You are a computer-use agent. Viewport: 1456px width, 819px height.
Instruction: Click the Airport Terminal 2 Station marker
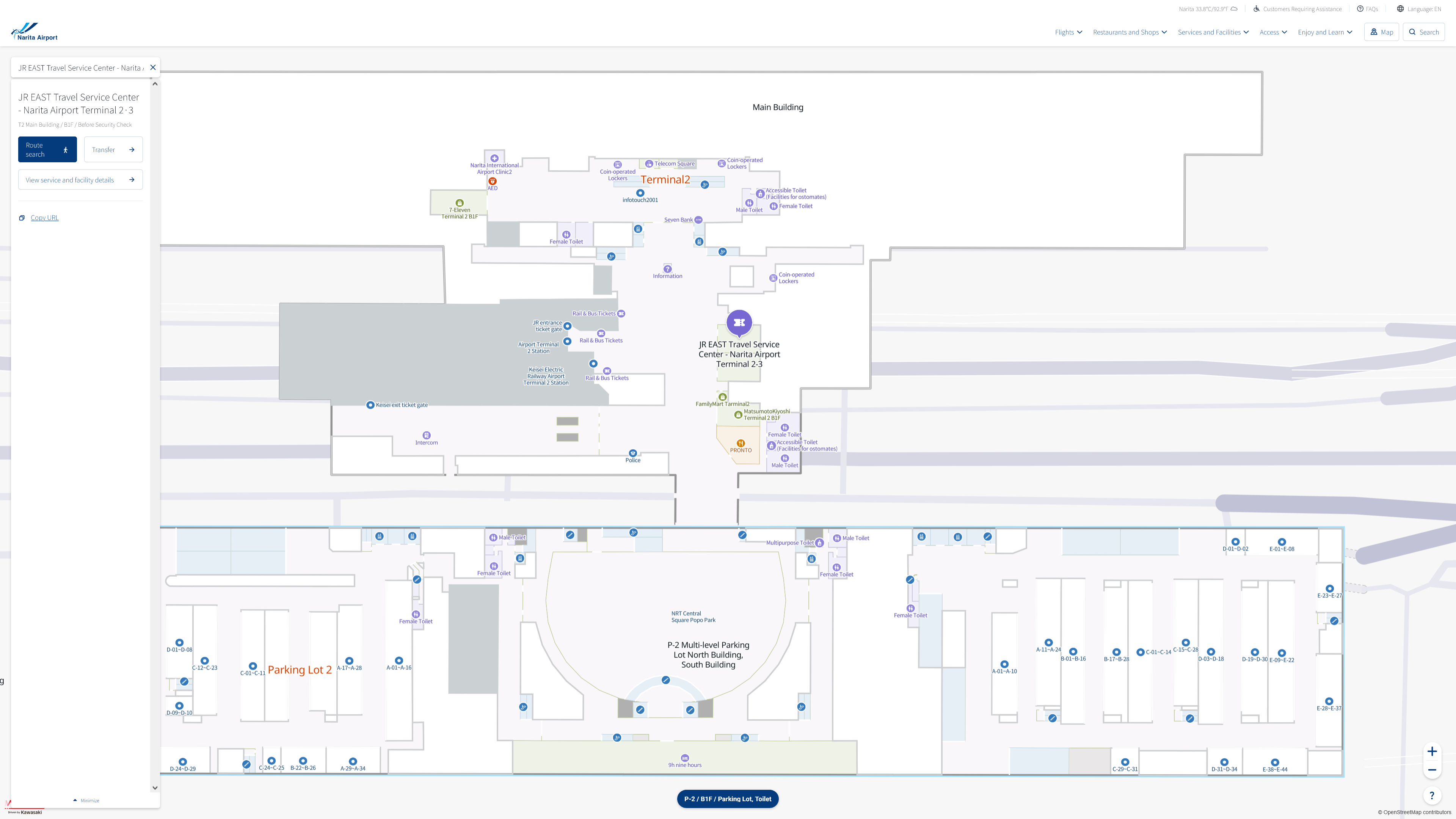pyautogui.click(x=568, y=341)
